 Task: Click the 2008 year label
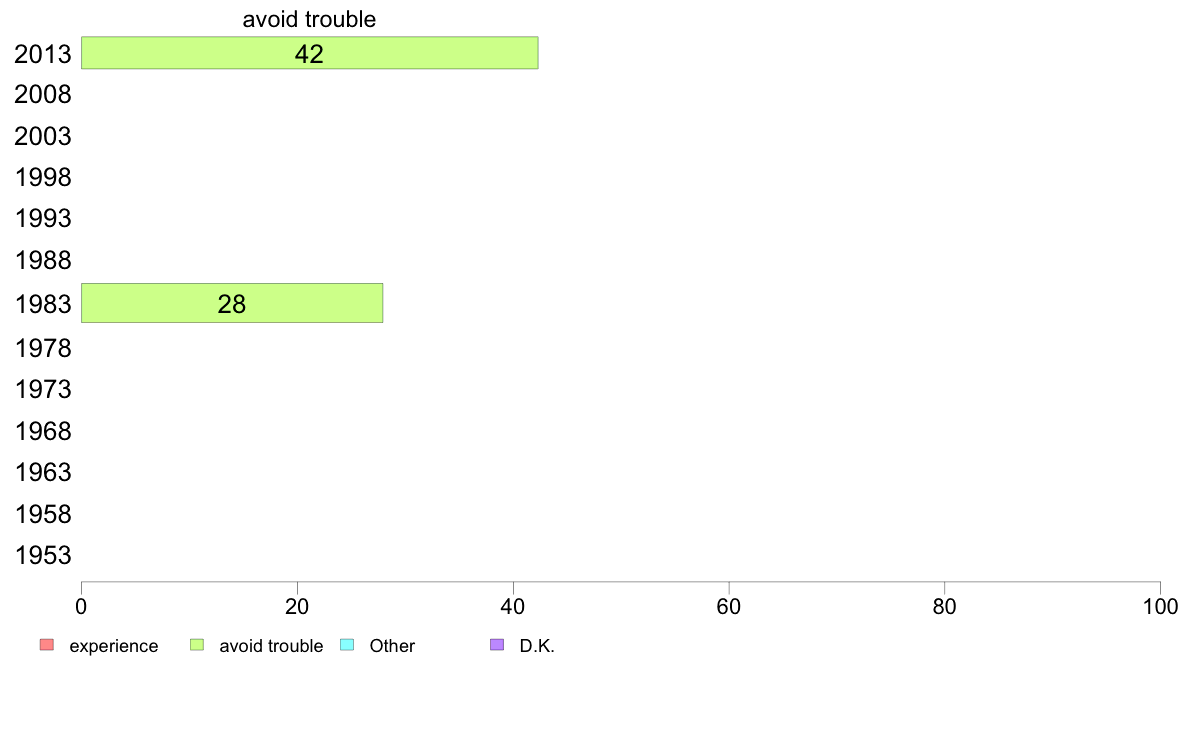pyautogui.click(x=43, y=95)
